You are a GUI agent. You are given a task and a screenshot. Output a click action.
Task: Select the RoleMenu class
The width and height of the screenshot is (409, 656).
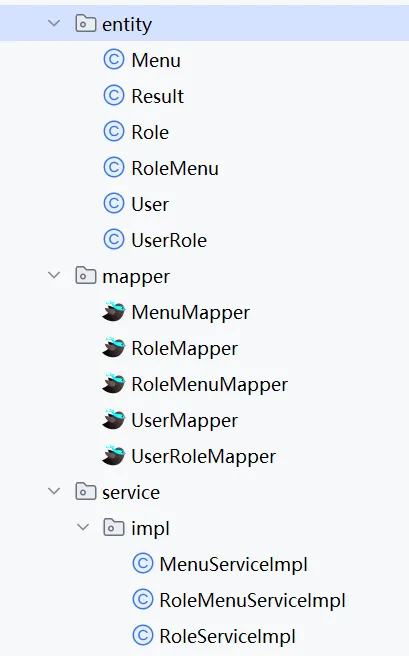tap(175, 168)
